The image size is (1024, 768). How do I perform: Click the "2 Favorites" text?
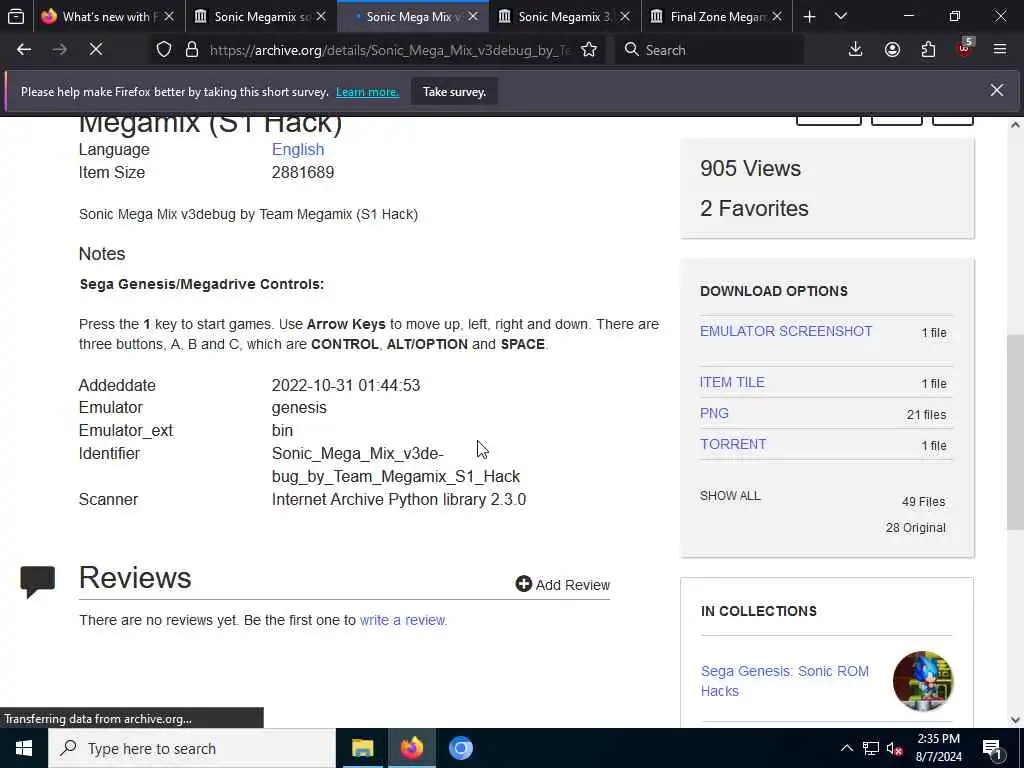pyautogui.click(x=754, y=208)
